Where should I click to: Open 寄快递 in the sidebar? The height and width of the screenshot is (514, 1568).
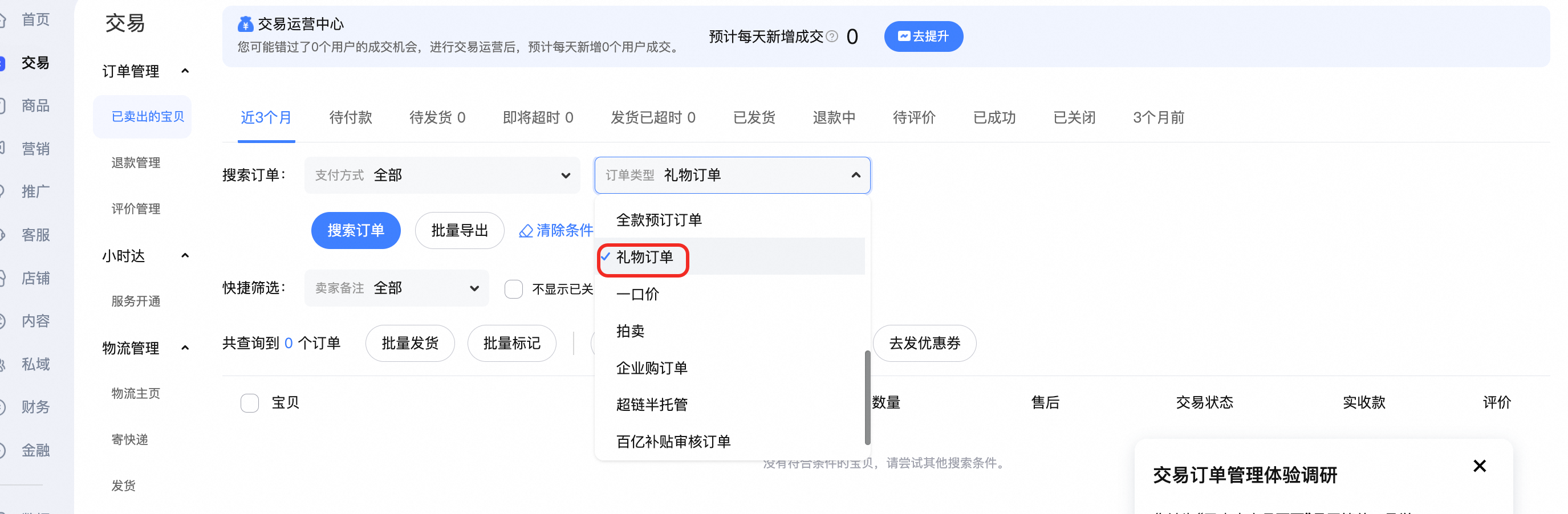tap(129, 440)
